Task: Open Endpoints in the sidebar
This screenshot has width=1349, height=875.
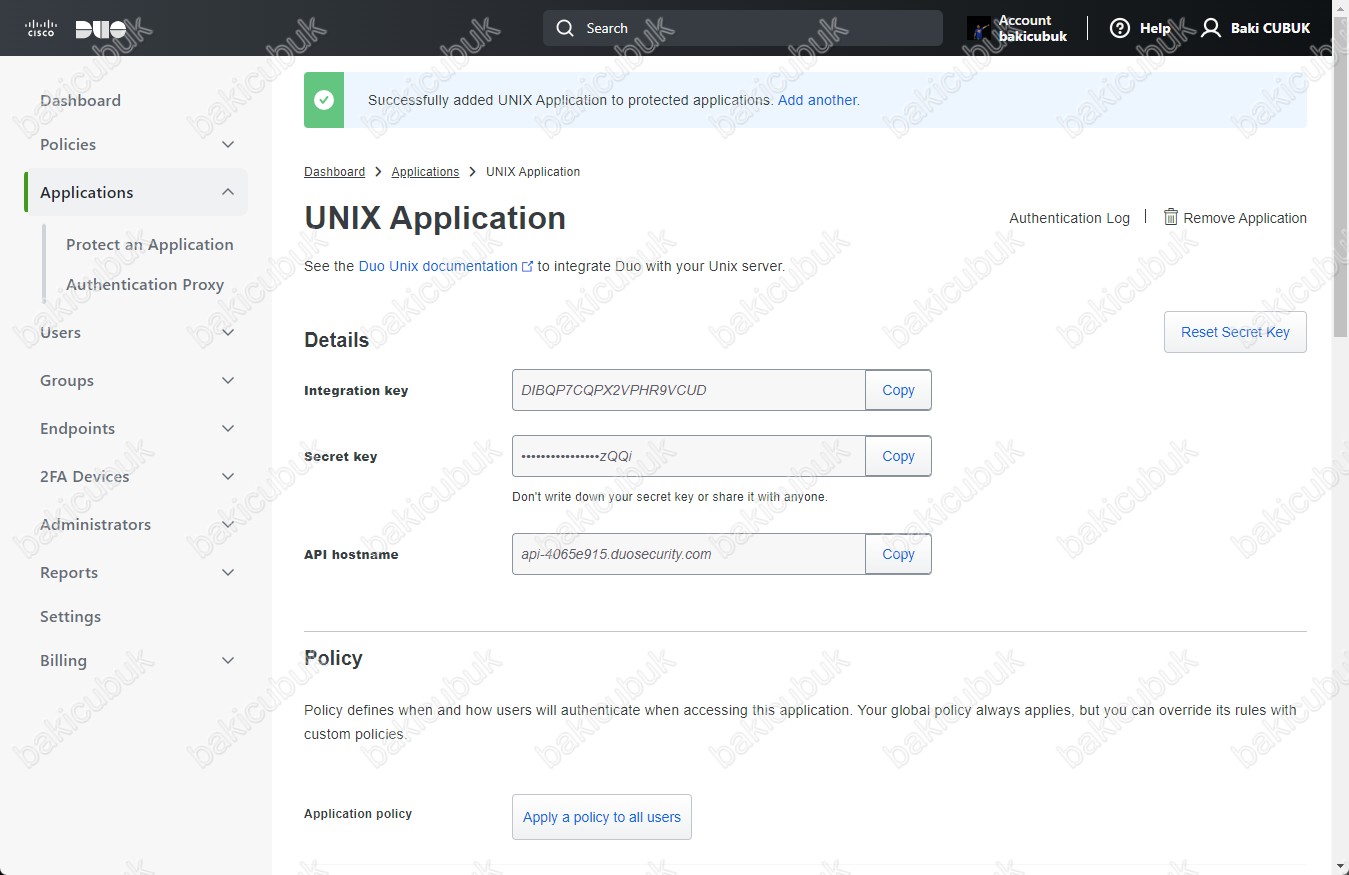Action: 77,428
